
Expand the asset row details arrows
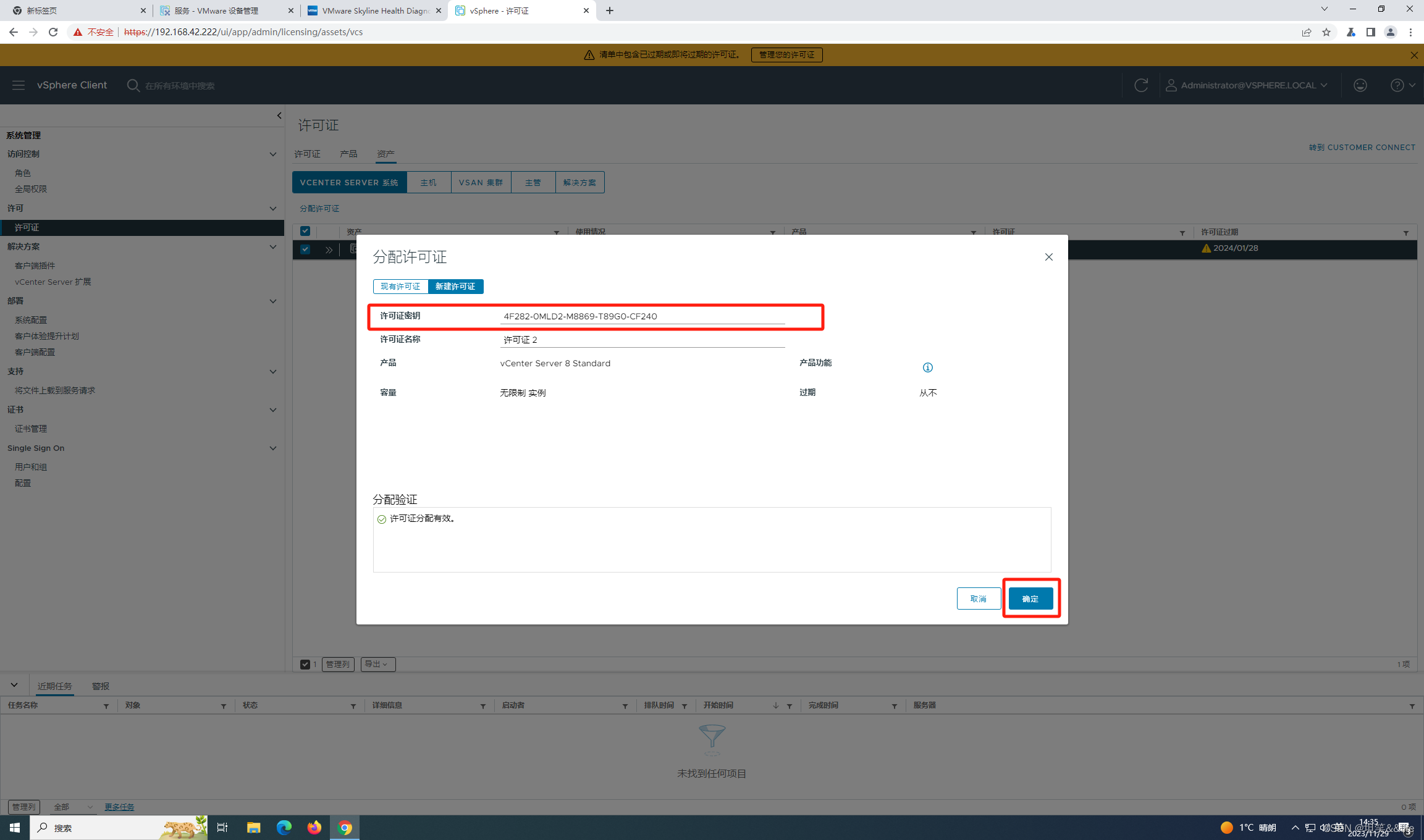pos(329,250)
